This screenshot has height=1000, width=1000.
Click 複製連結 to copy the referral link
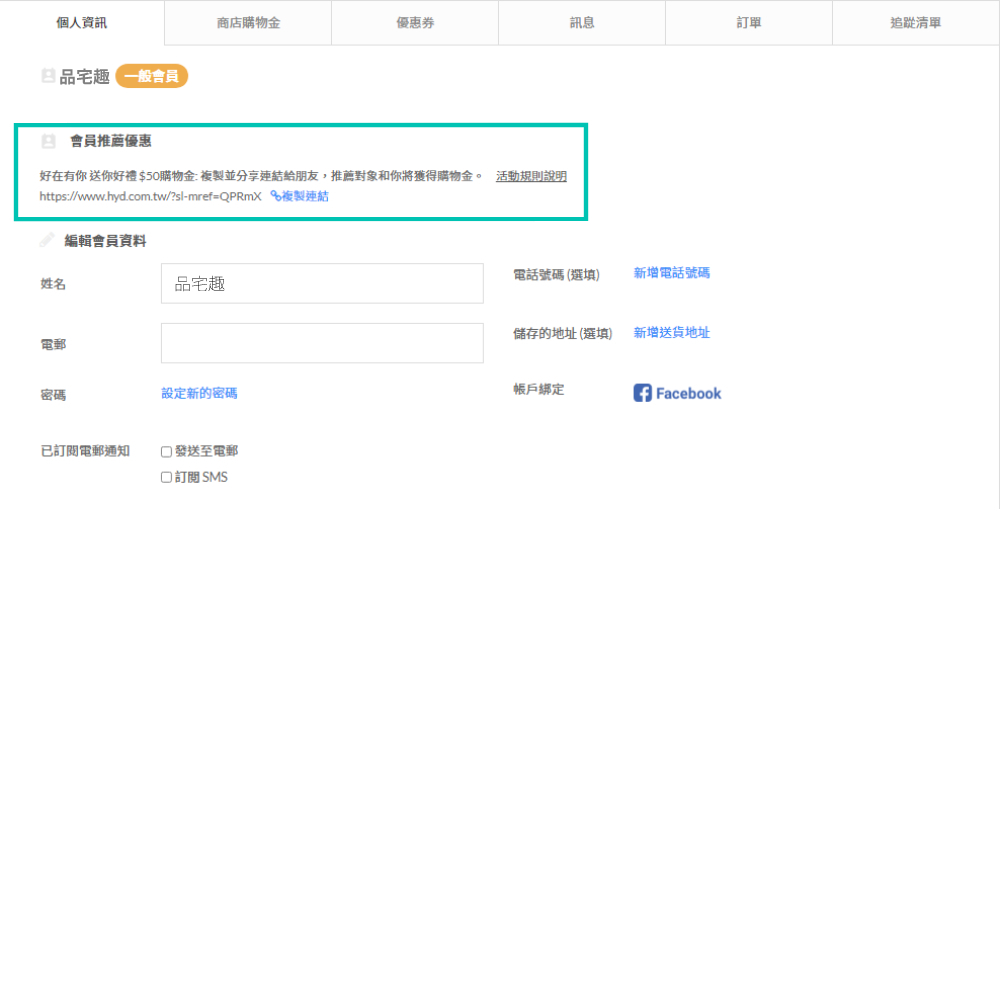pos(300,197)
